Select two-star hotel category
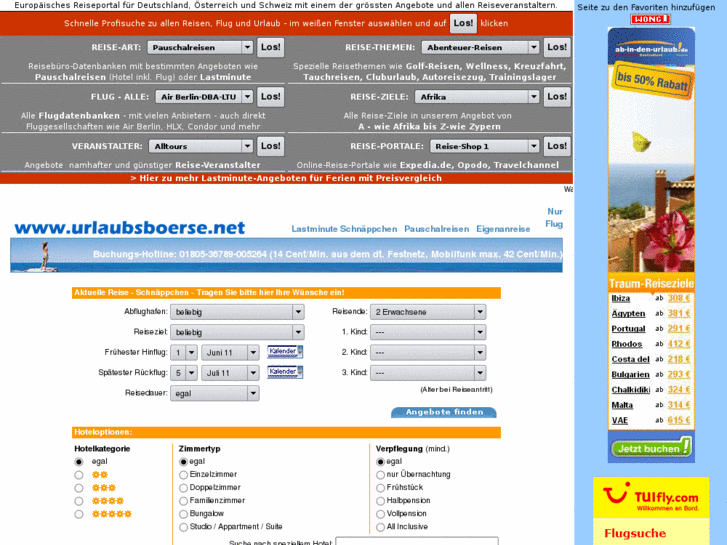 (79, 475)
